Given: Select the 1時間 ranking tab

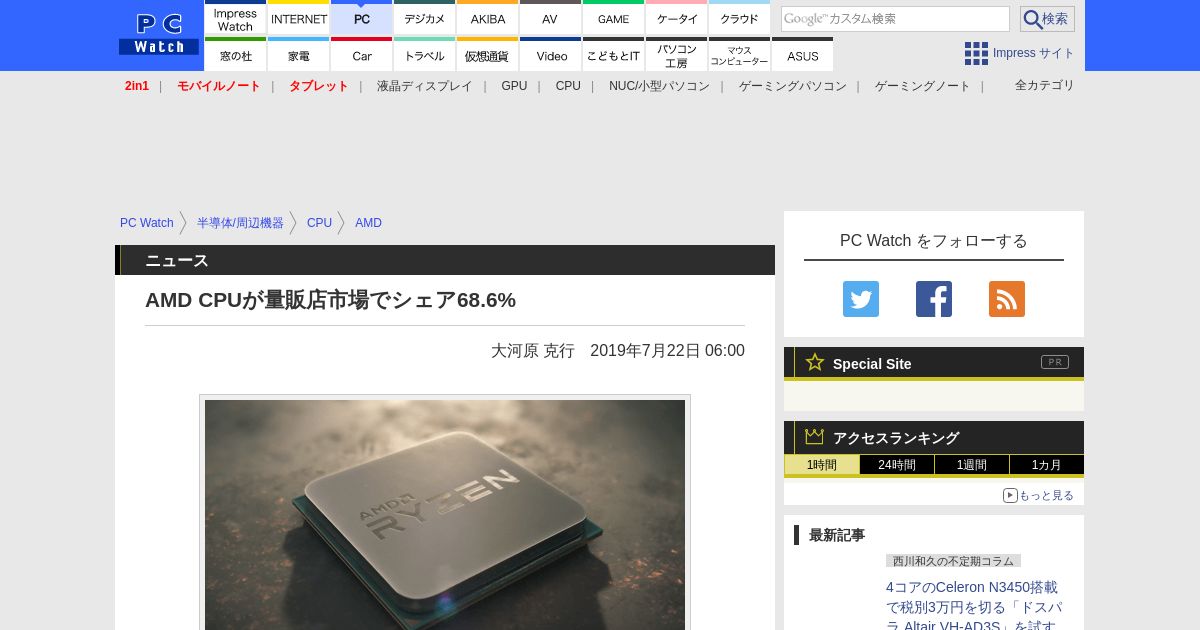Looking at the screenshot, I should pyautogui.click(x=822, y=465).
